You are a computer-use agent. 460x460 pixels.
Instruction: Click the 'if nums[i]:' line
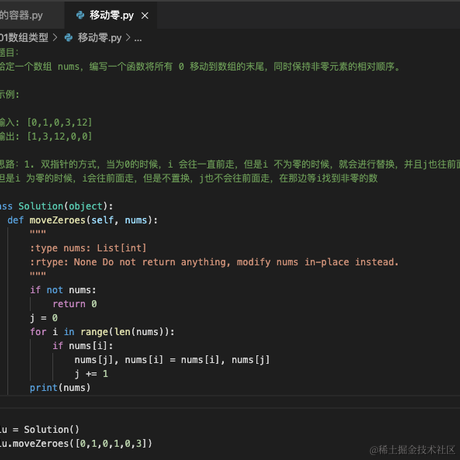click(x=83, y=346)
